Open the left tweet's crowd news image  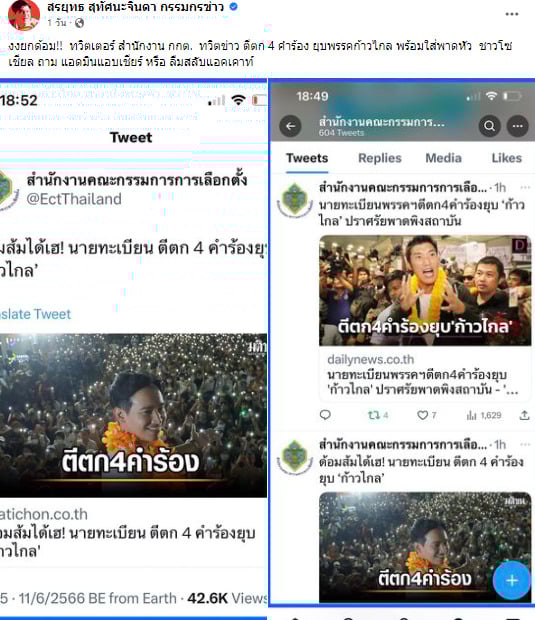click(x=133, y=416)
